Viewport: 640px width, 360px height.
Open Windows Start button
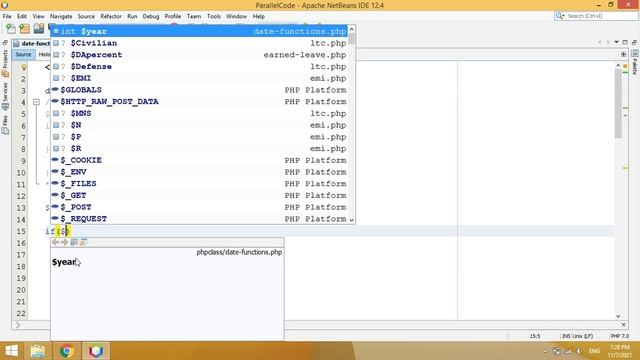[x=11, y=351]
